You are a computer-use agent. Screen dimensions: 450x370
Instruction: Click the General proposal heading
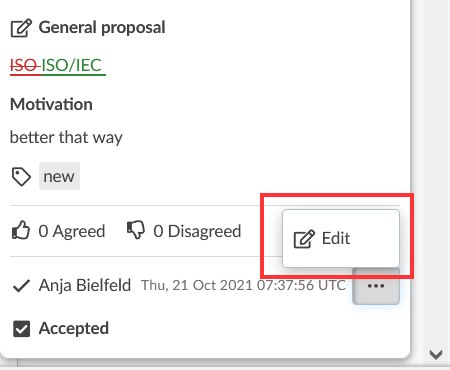coord(102,27)
